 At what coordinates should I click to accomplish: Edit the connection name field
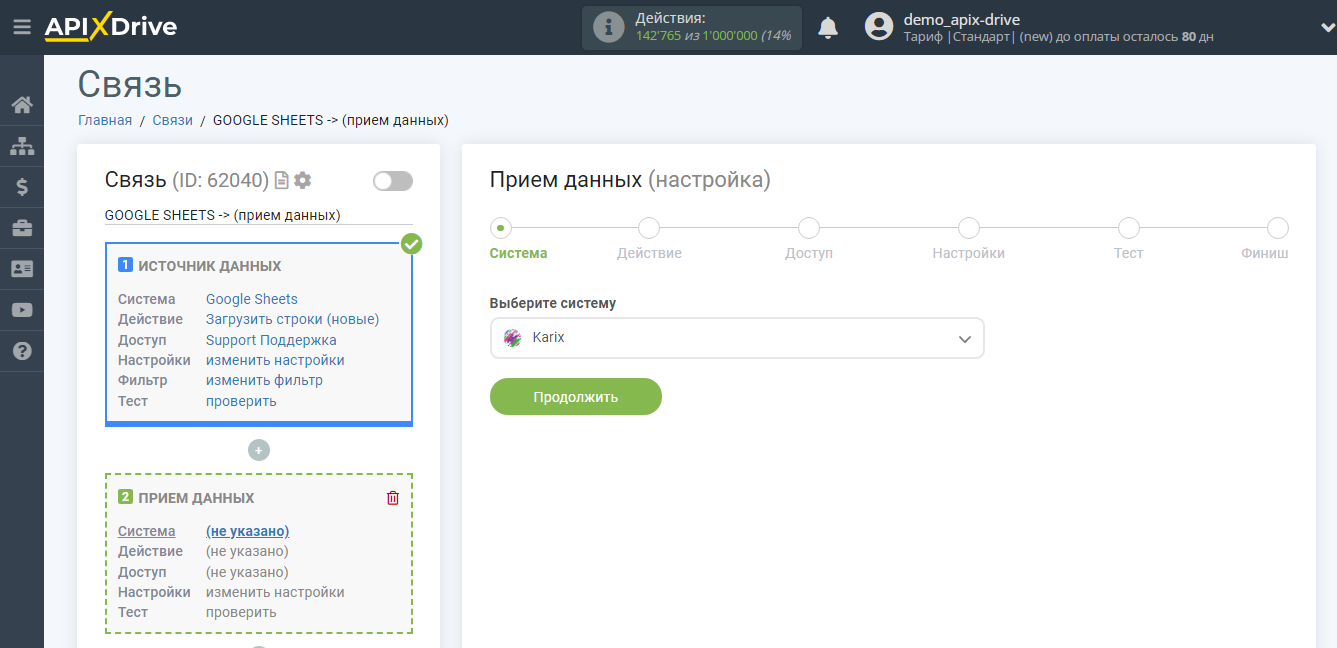259,215
